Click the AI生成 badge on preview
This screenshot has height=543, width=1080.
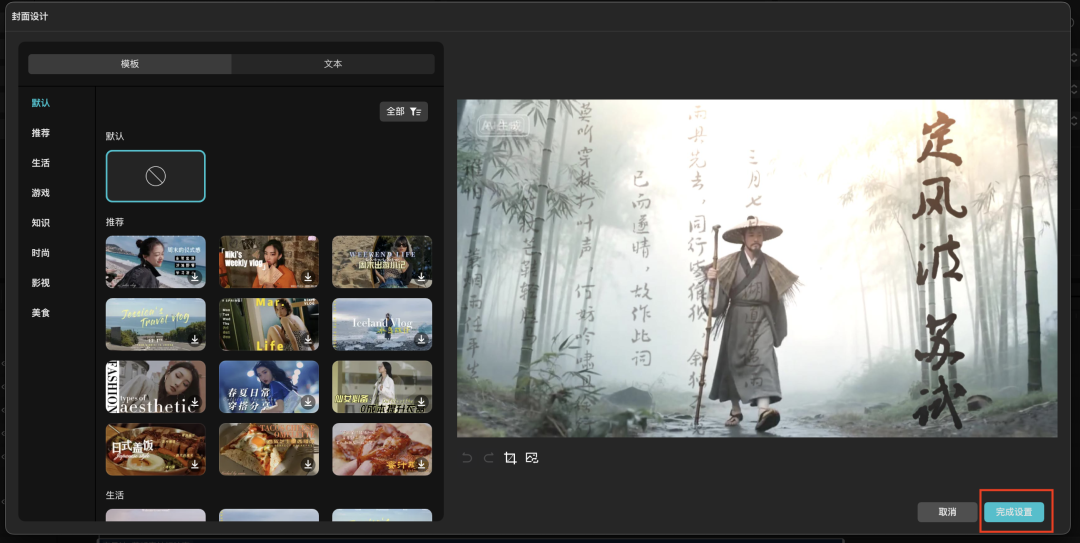503,125
